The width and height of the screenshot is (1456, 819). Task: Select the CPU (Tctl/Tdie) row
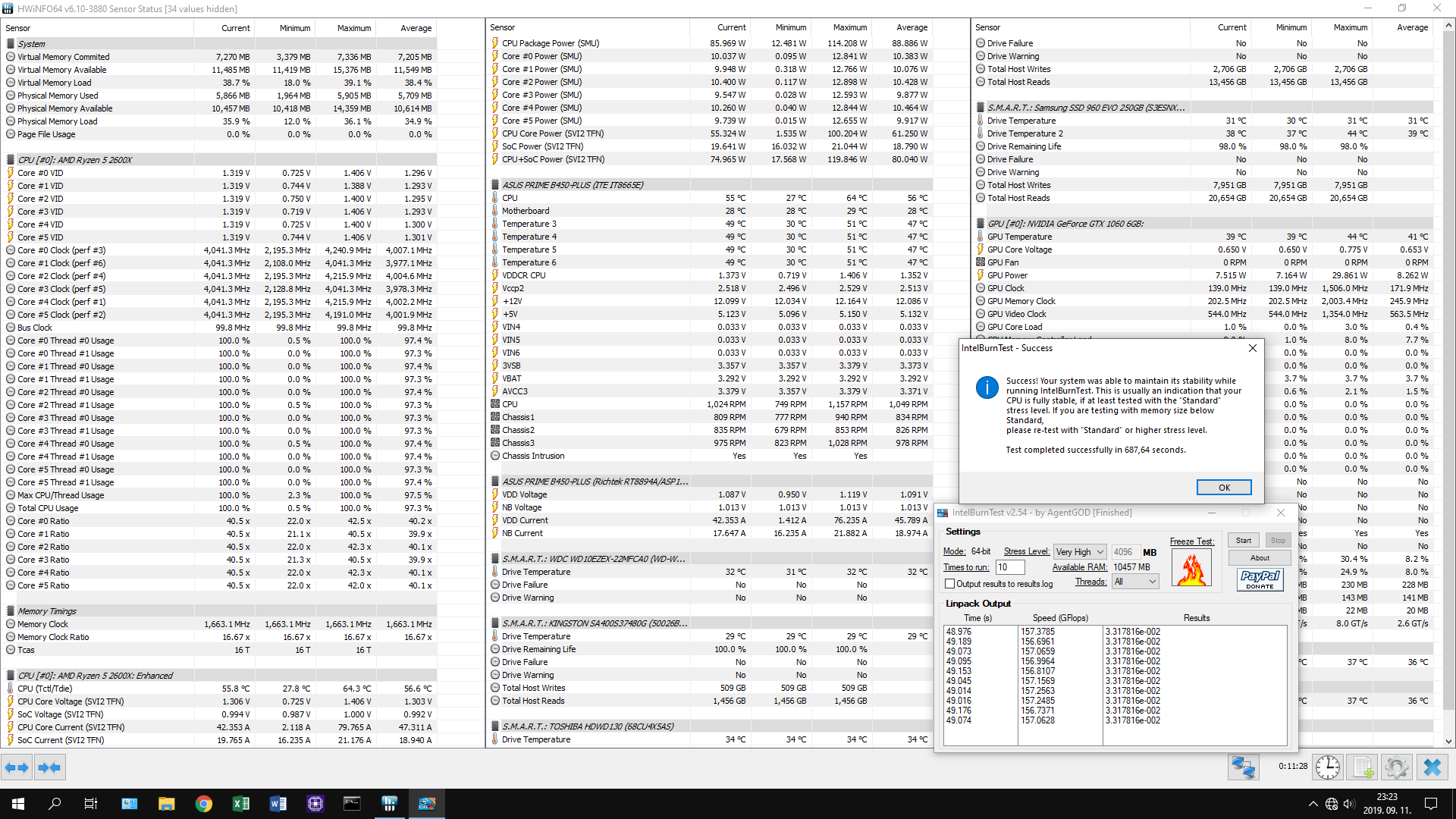pyautogui.click(x=220, y=689)
